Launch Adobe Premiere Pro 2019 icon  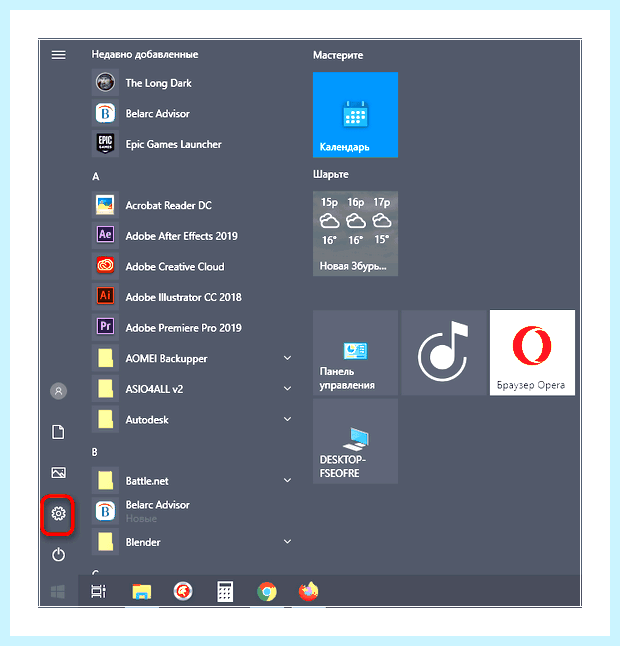pos(105,327)
